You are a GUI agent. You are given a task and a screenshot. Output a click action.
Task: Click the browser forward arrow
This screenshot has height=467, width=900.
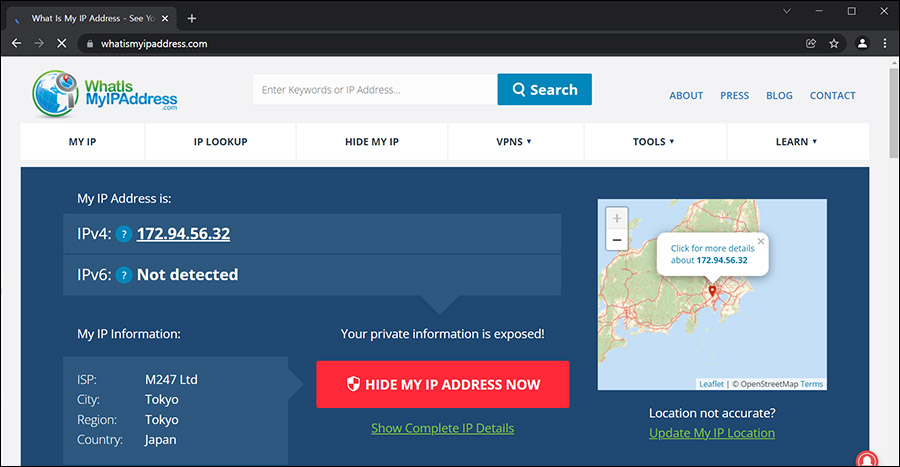click(39, 44)
